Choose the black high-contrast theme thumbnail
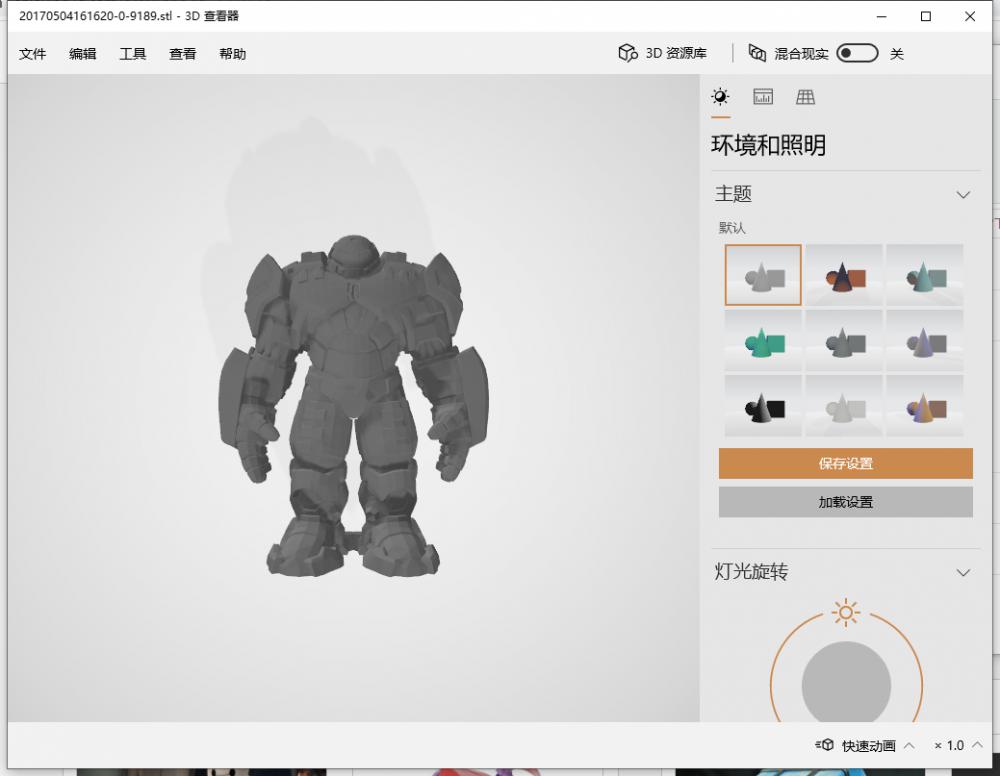This screenshot has width=1000, height=776. tap(763, 406)
